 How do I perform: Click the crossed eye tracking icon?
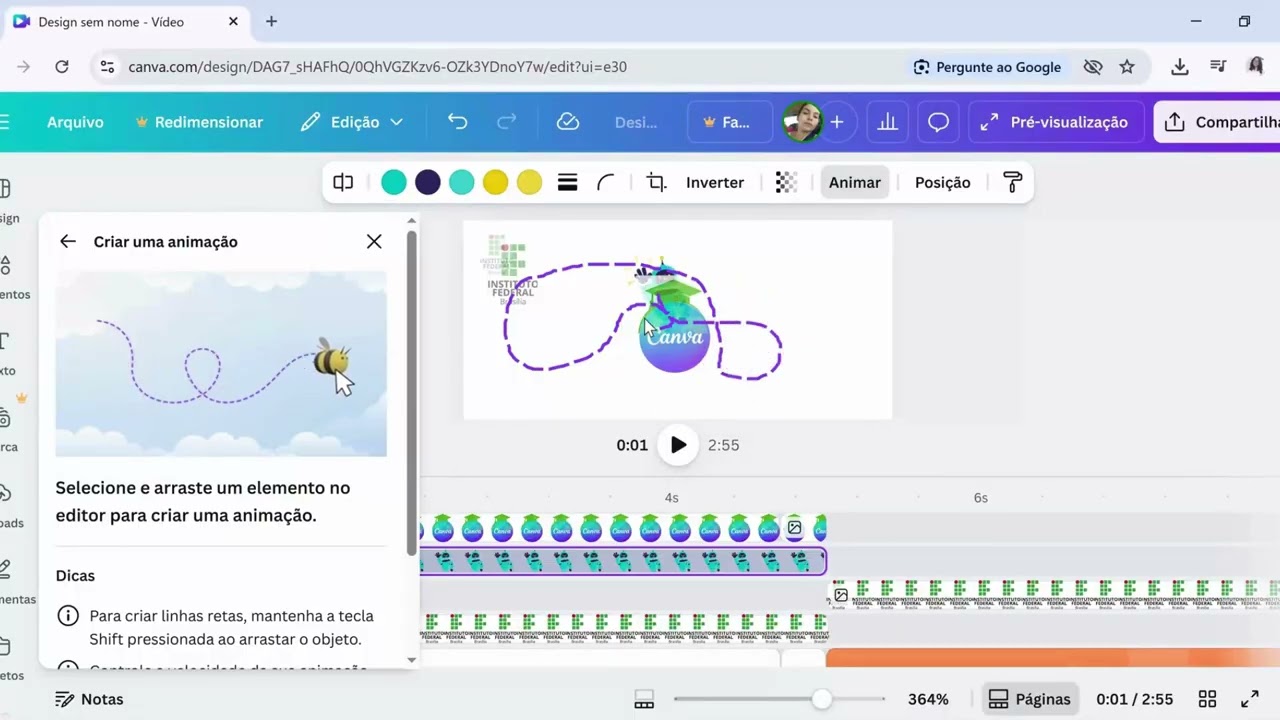(x=1093, y=67)
